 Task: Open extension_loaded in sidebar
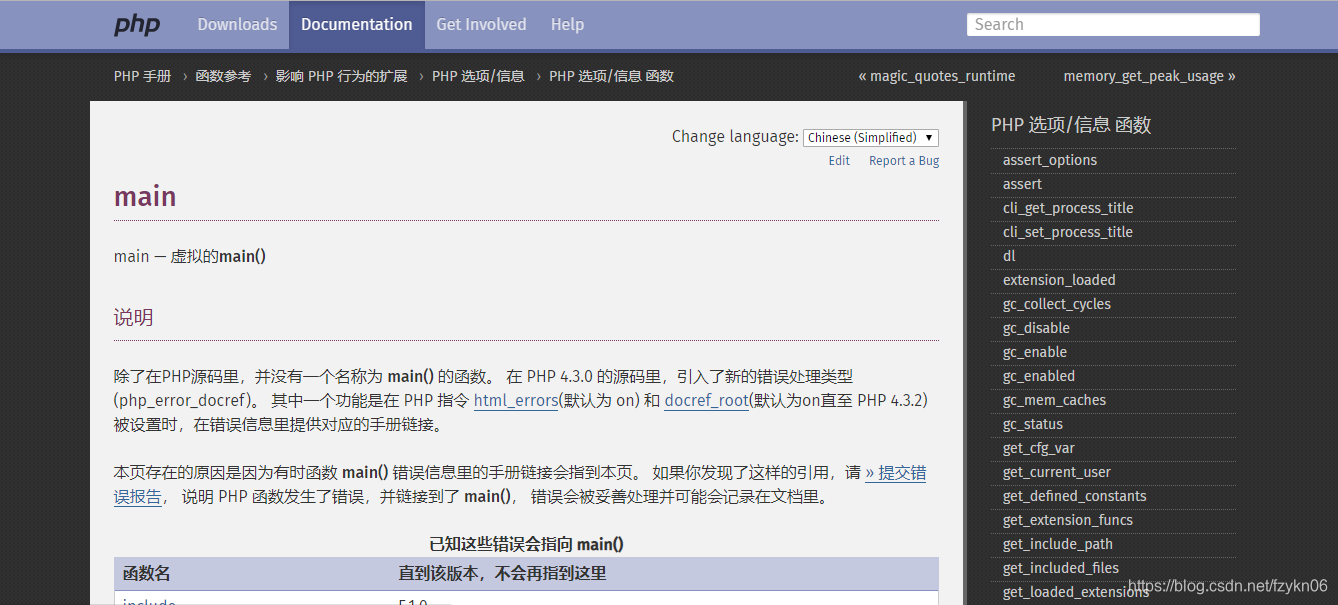pyautogui.click(x=1059, y=280)
